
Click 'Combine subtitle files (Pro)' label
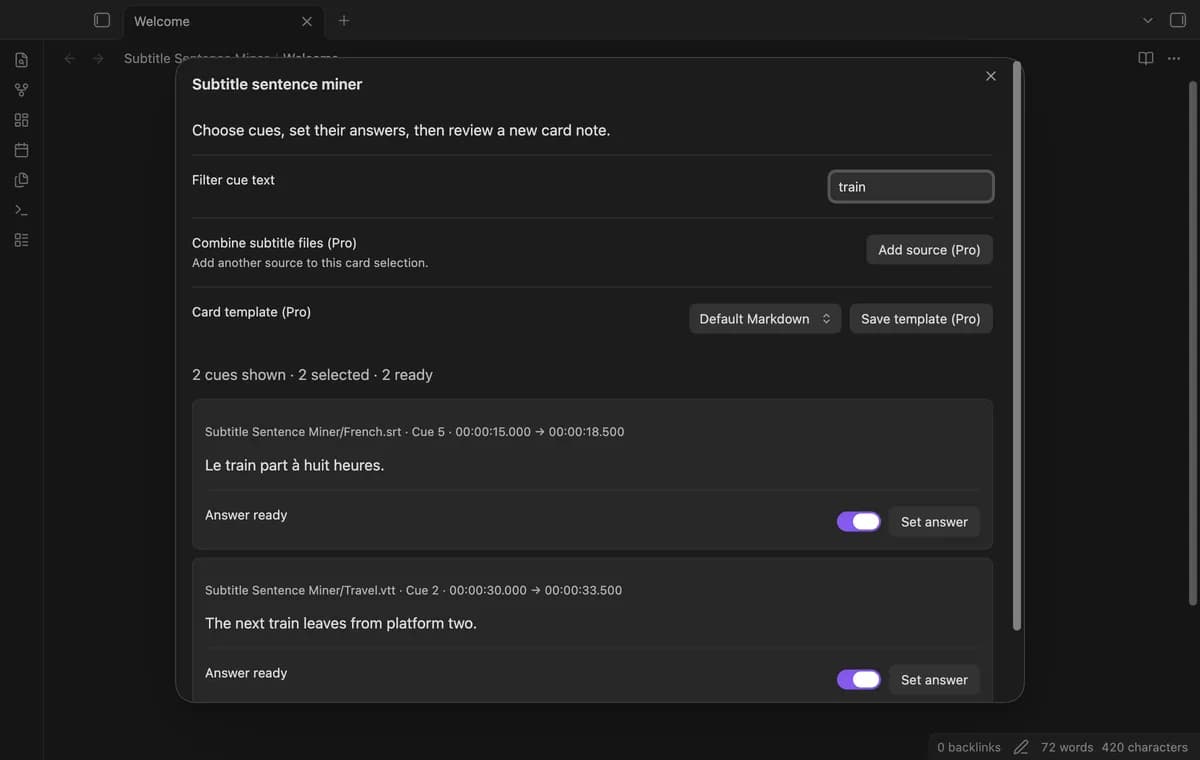[x=274, y=243]
